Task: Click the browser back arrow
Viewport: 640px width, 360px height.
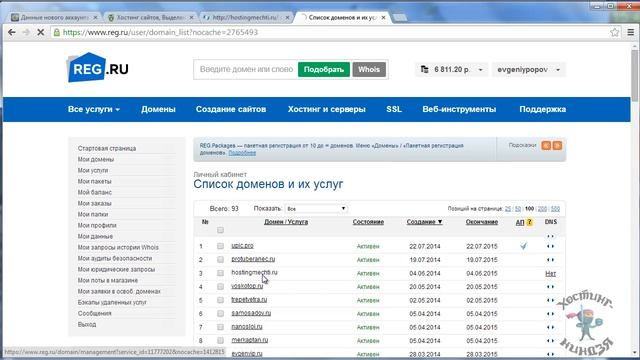Action: (11, 32)
